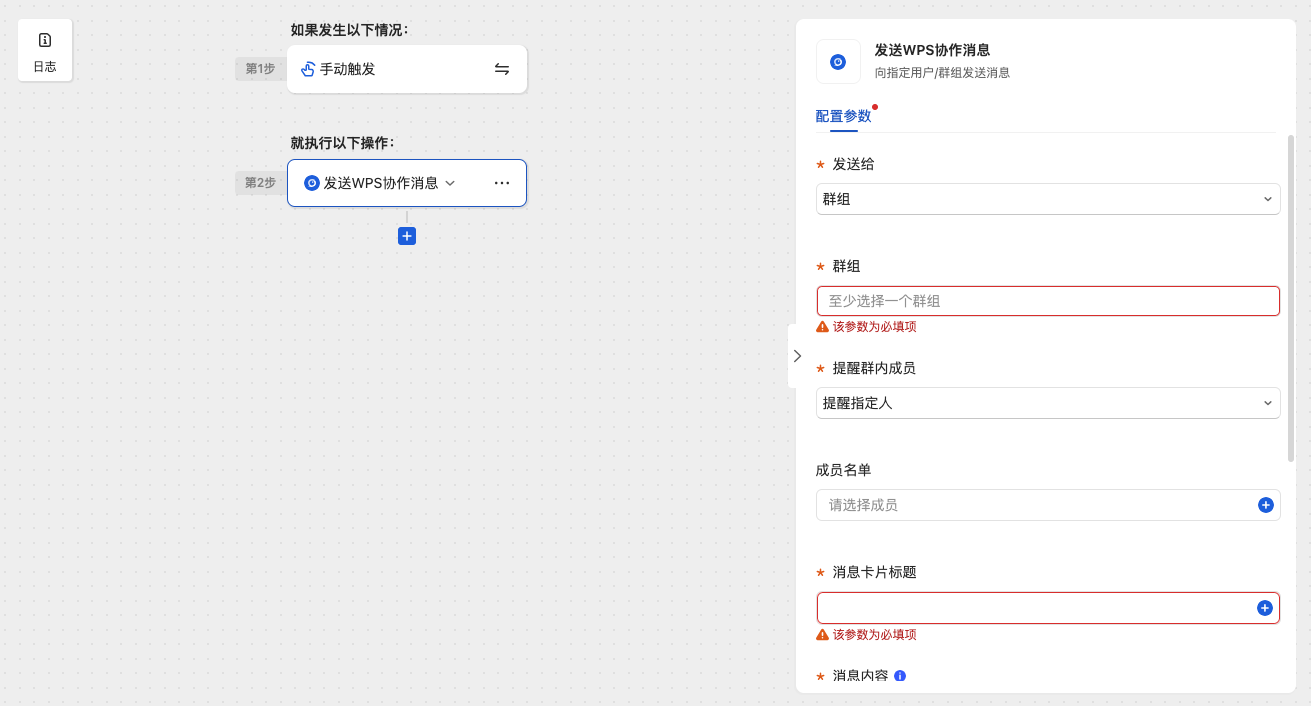1311x706 pixels.
Task: Click the swap trigger icon on 手动触发
Action: point(502,69)
